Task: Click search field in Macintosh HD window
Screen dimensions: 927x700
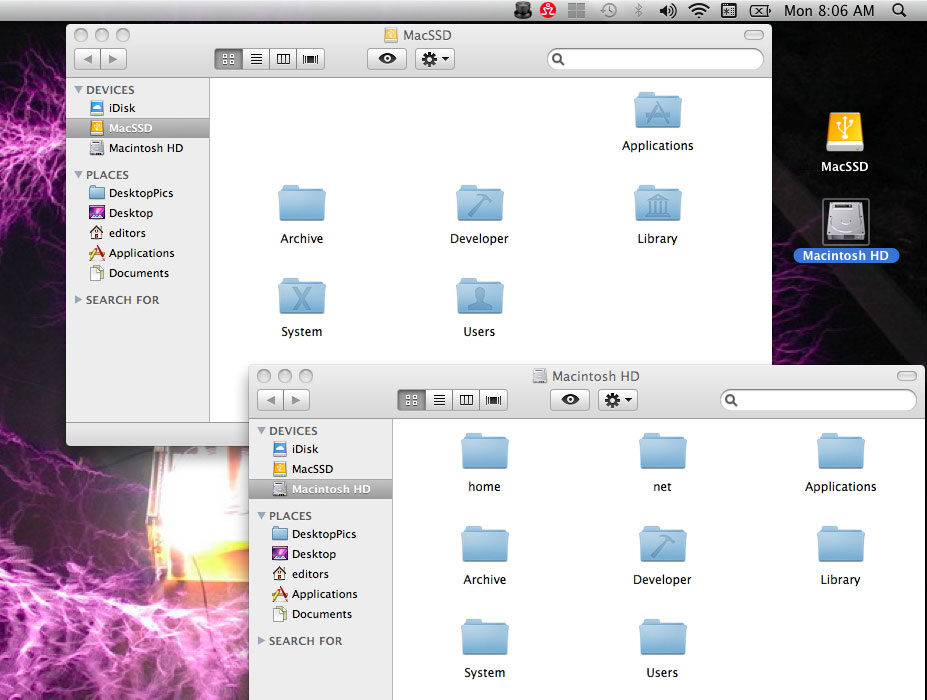Action: pyautogui.click(x=818, y=400)
